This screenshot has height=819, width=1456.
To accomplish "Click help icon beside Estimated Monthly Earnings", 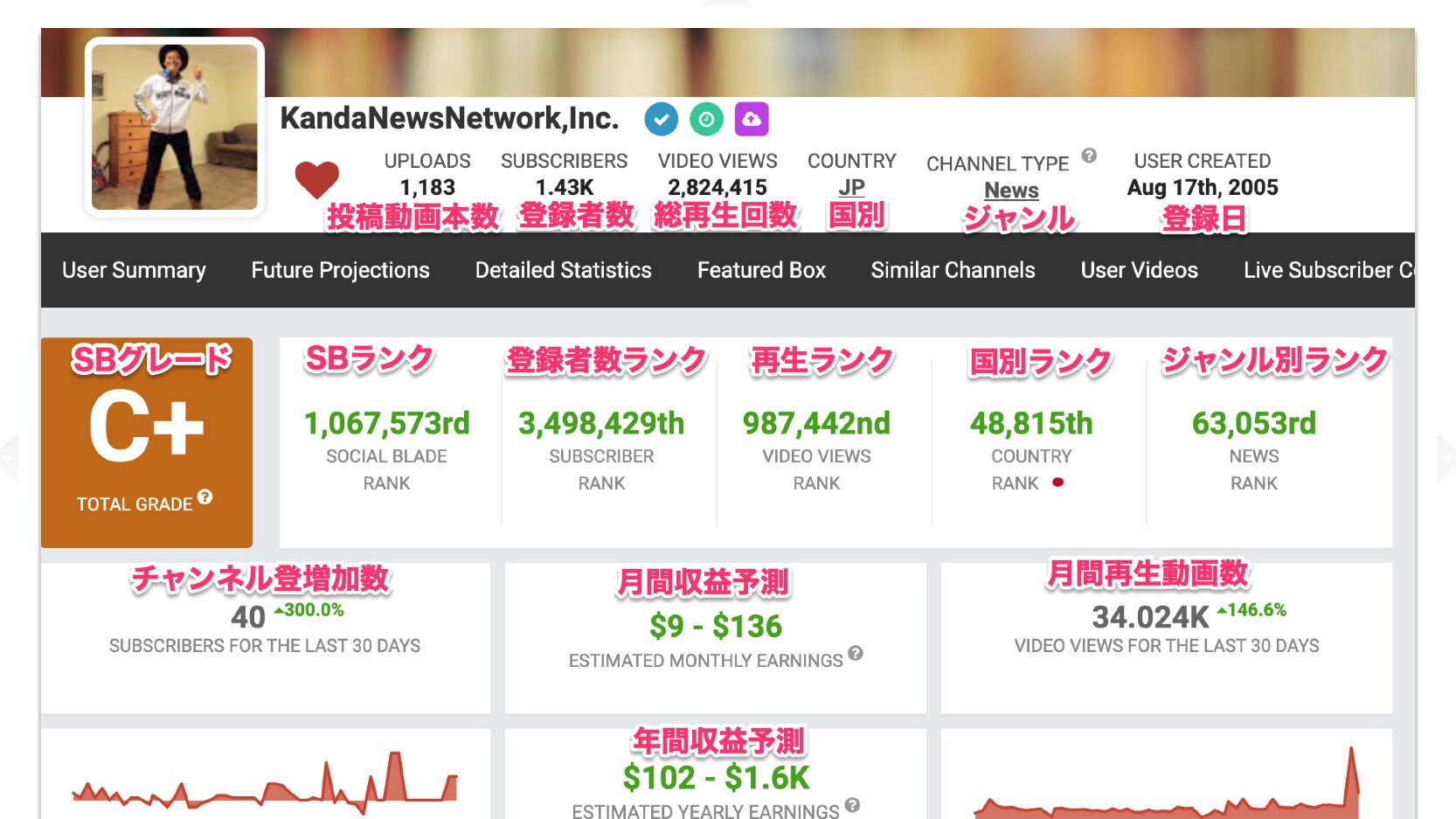I will pyautogui.click(x=856, y=652).
